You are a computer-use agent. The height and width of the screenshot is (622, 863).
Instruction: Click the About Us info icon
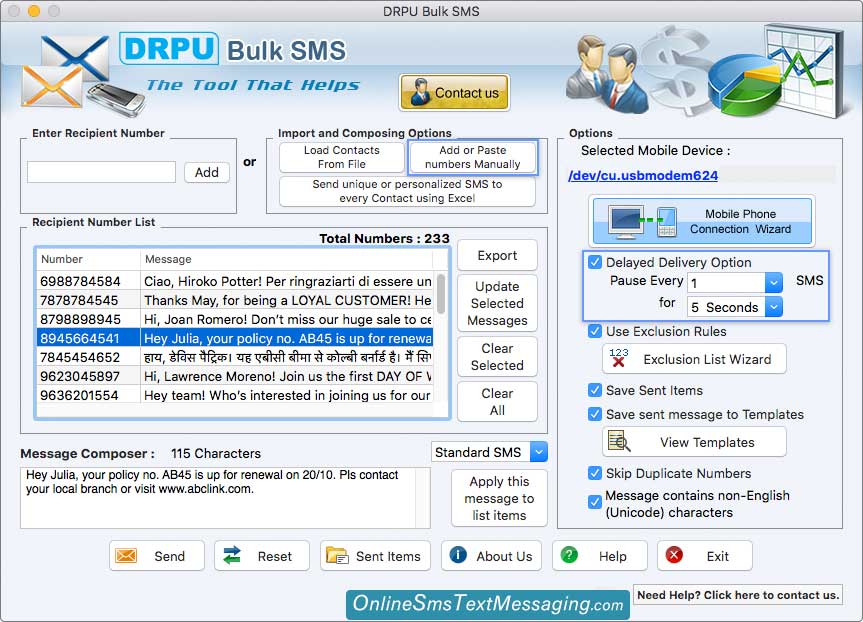pyautogui.click(x=458, y=555)
